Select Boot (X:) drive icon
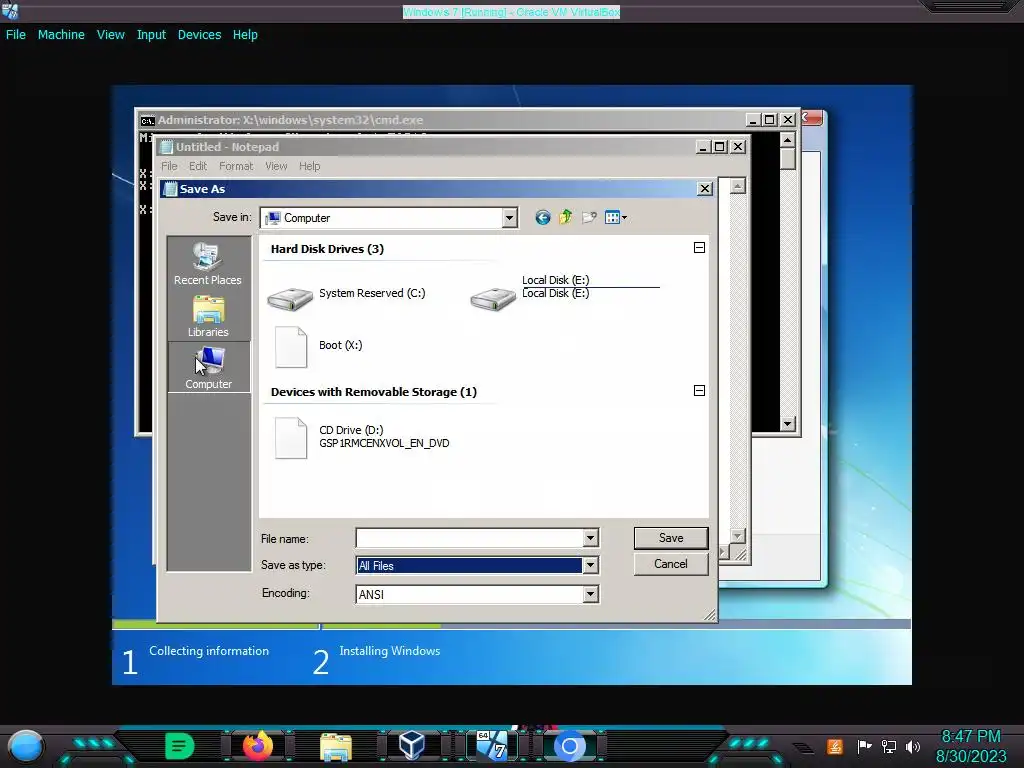This screenshot has width=1024, height=768. [x=291, y=347]
